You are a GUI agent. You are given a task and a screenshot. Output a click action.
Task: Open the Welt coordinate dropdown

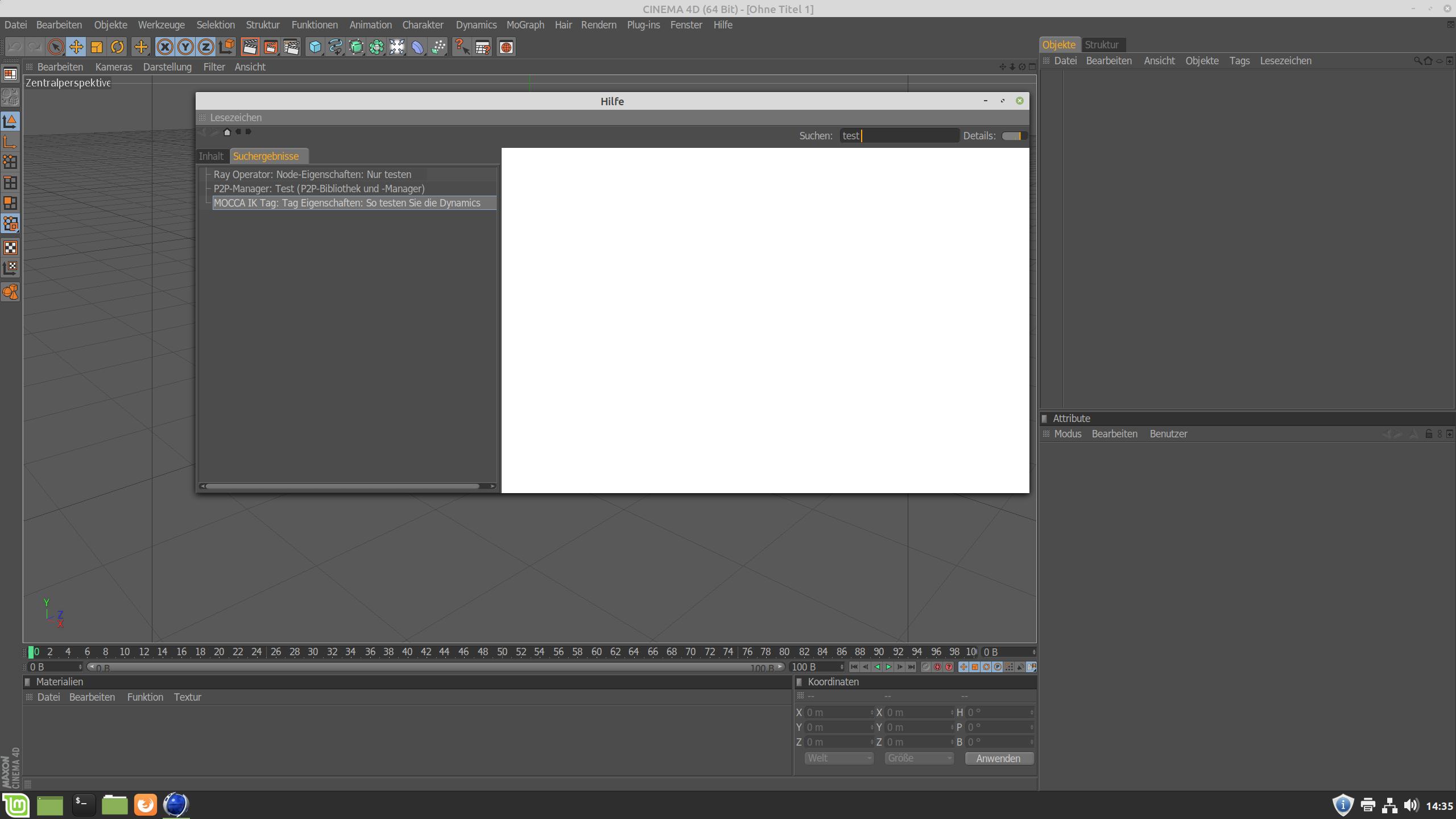839,758
